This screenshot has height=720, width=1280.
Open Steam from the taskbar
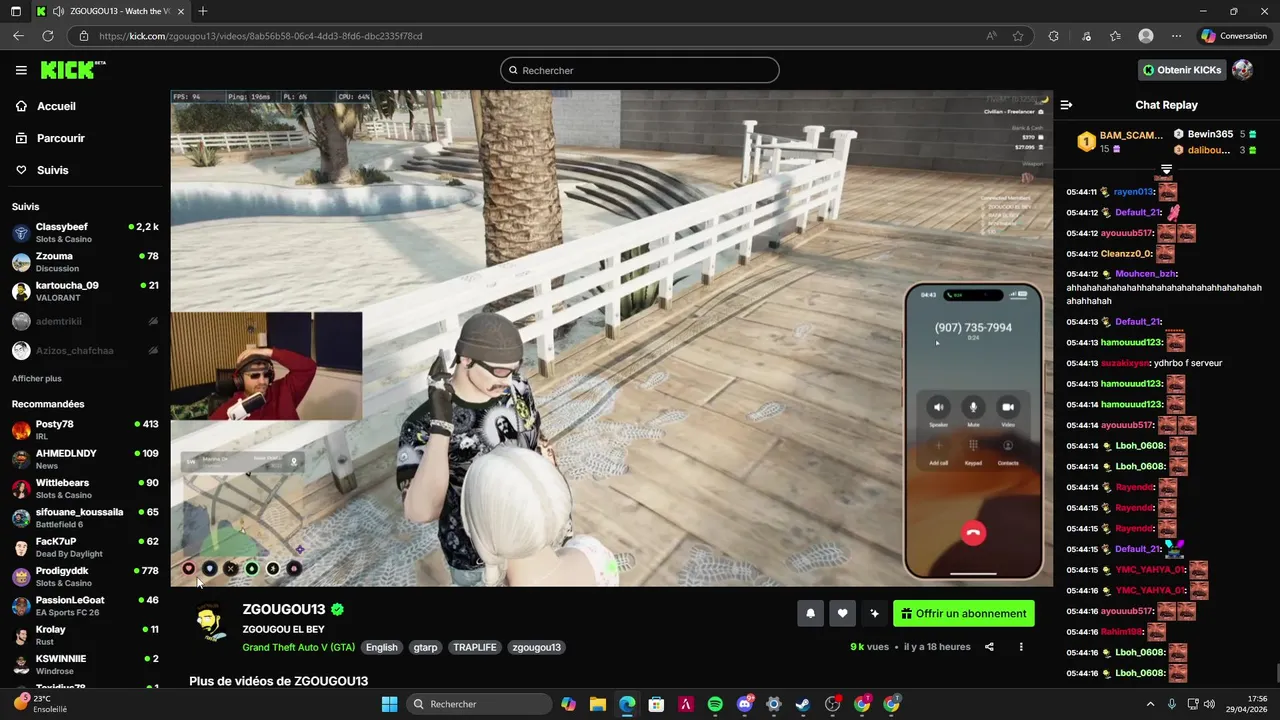coord(803,704)
